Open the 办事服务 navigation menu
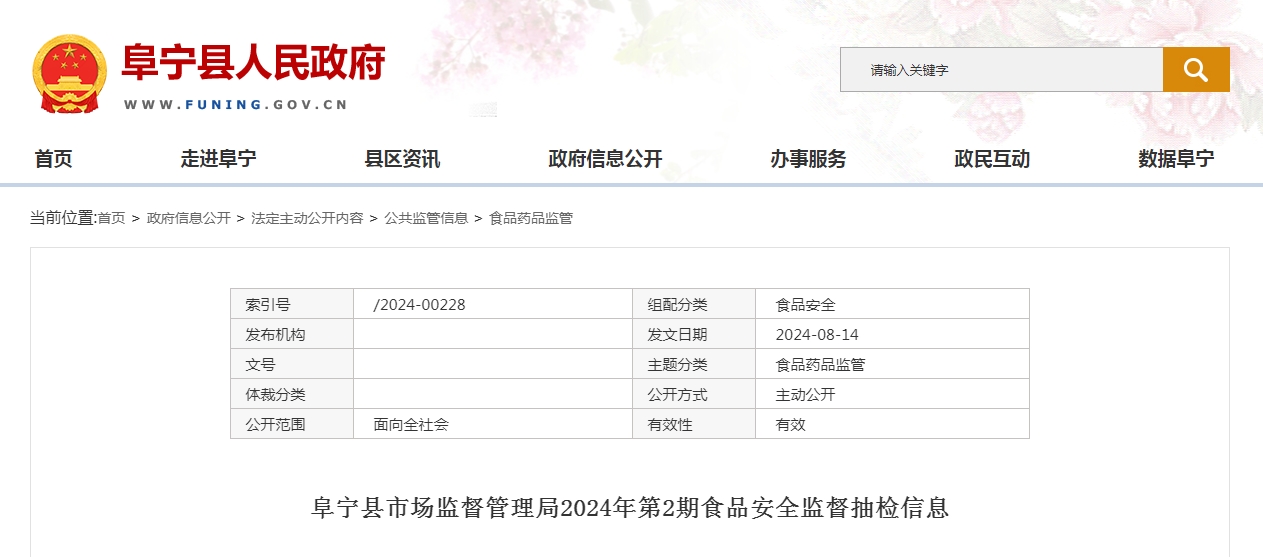Image resolution: width=1263 pixels, height=557 pixels. (808, 159)
